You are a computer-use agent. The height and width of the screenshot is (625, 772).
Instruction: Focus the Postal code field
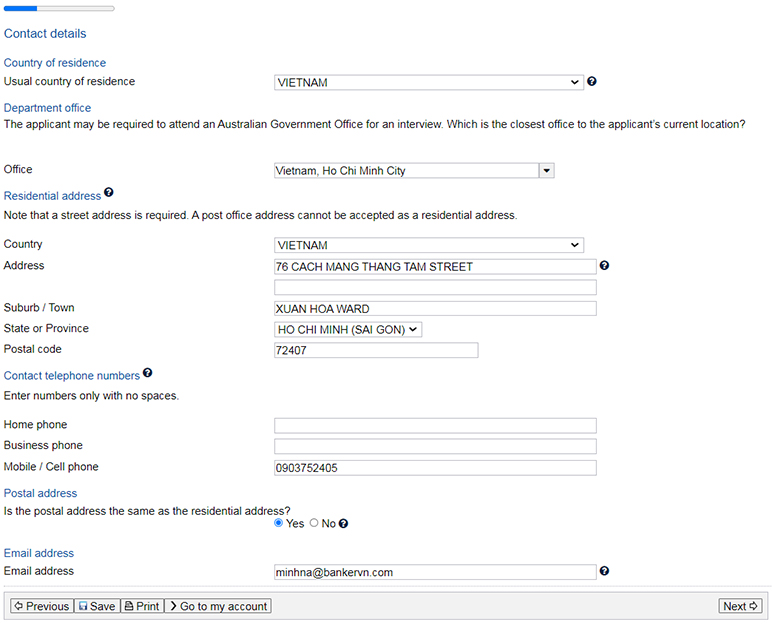point(376,350)
